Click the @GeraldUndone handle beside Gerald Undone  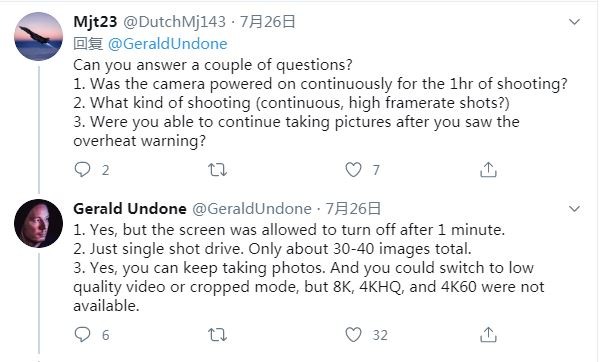click(252, 209)
